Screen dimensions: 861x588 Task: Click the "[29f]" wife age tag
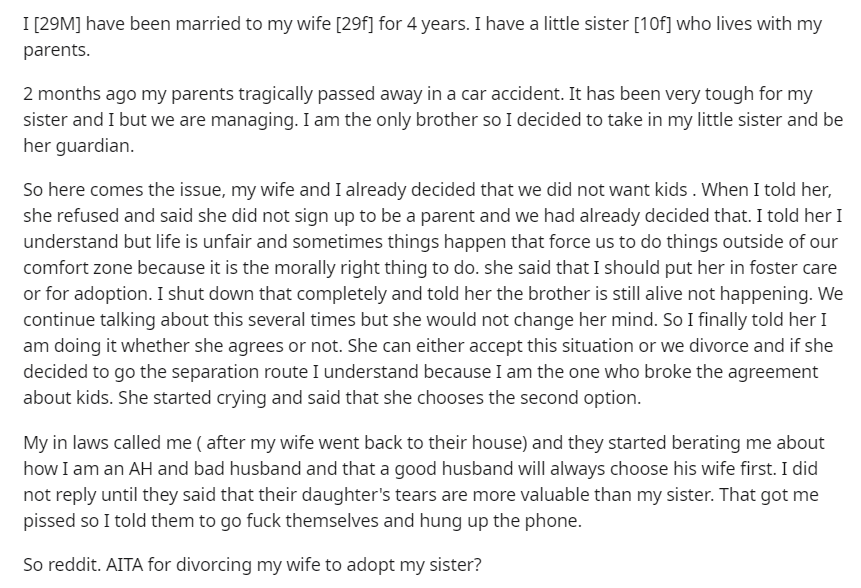[354, 24]
